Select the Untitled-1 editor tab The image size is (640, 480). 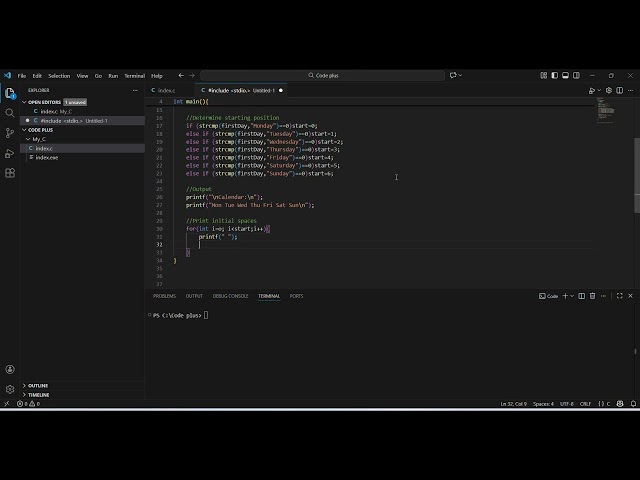[241, 91]
